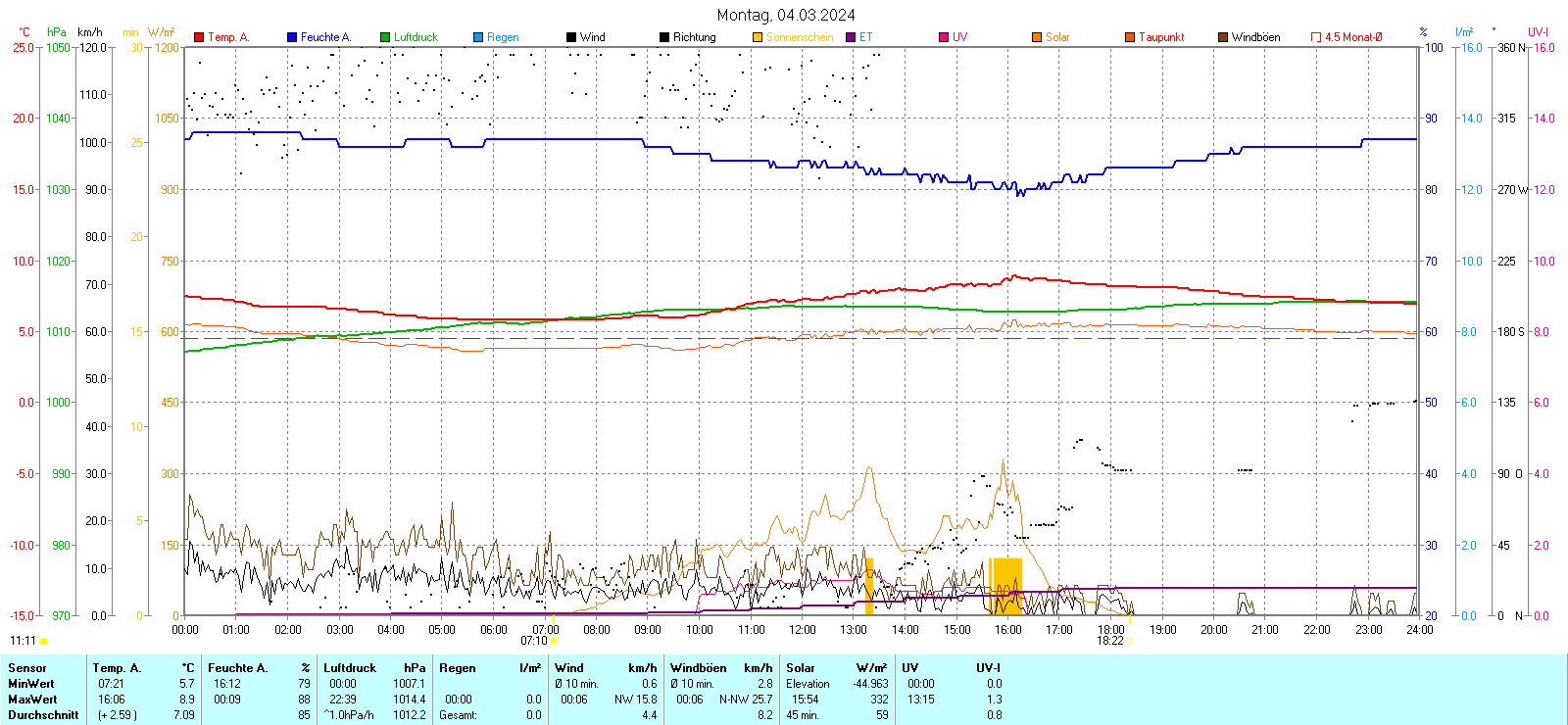Click the Richtung legend label

click(x=694, y=37)
